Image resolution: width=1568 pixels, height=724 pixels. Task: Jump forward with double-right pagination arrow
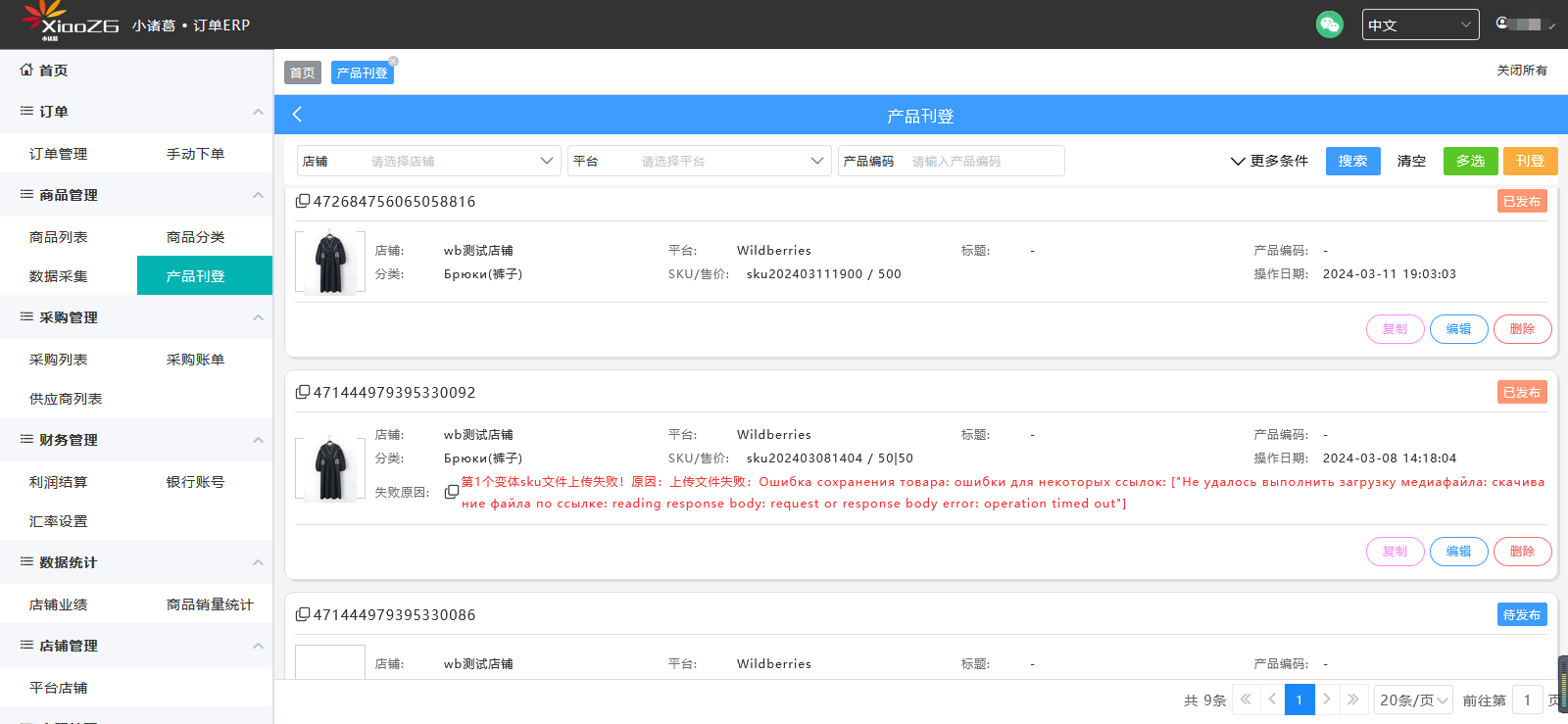[1353, 700]
